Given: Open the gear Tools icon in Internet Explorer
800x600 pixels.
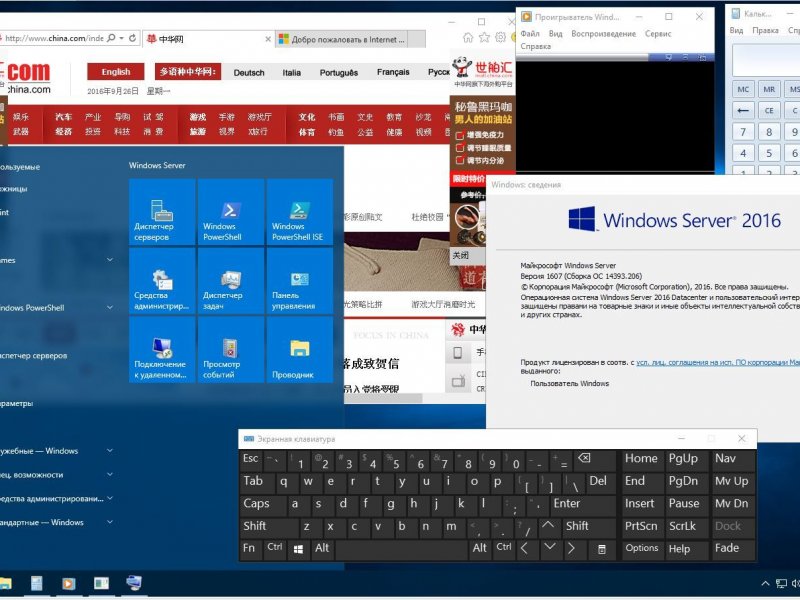Looking at the screenshot, I should 501,38.
